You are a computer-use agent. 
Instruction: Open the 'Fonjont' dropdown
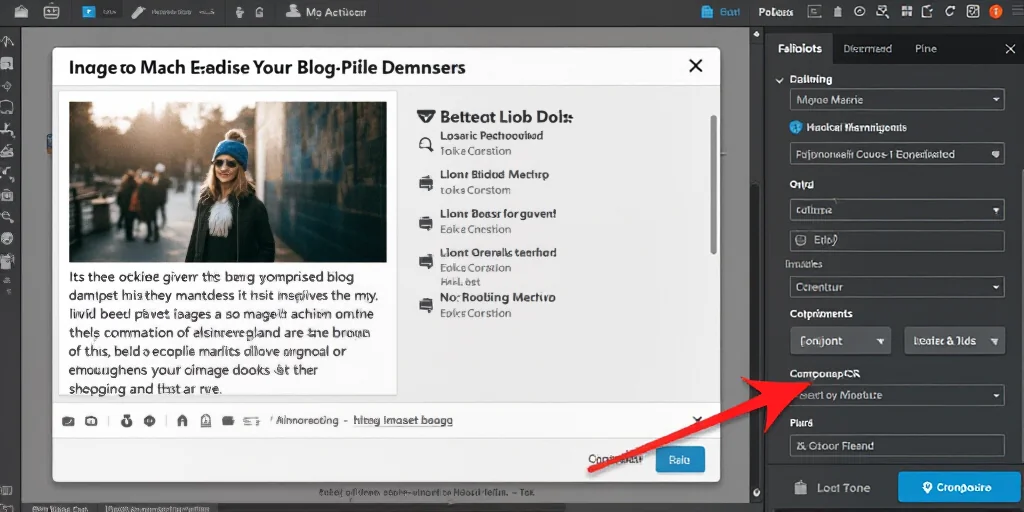click(840, 341)
